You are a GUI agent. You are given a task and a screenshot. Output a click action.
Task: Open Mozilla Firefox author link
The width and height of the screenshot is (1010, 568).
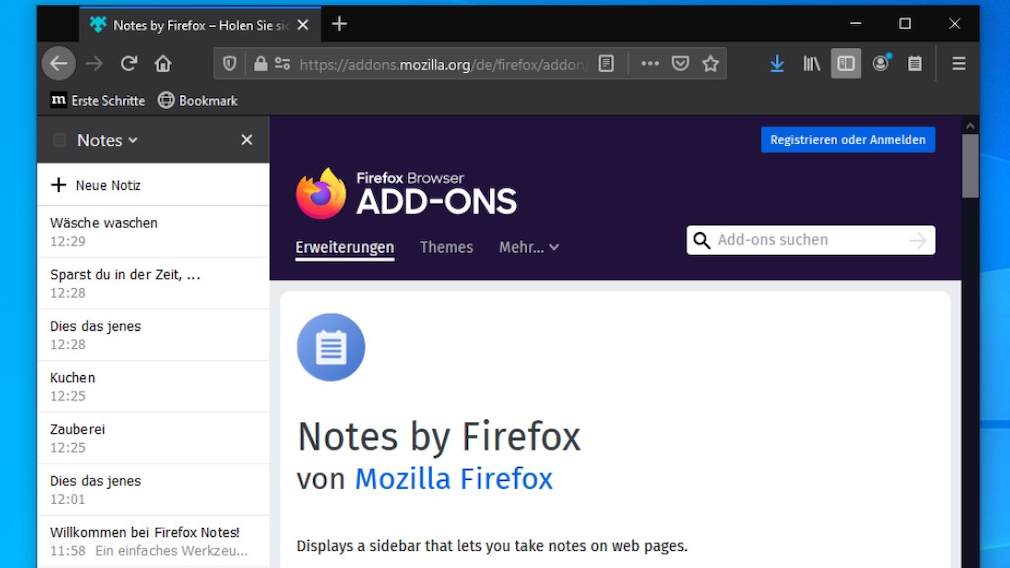click(x=453, y=478)
